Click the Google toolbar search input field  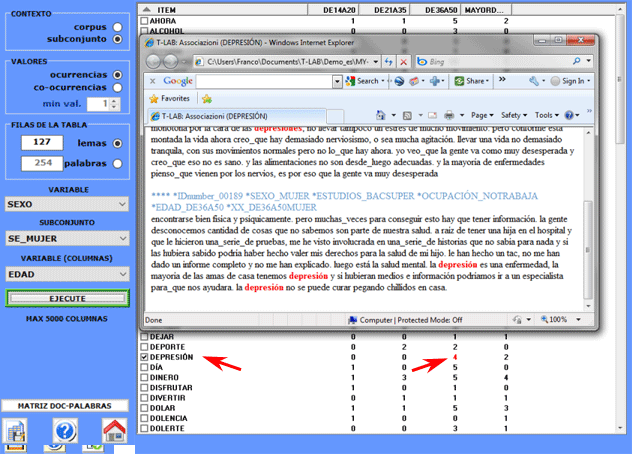click(264, 81)
